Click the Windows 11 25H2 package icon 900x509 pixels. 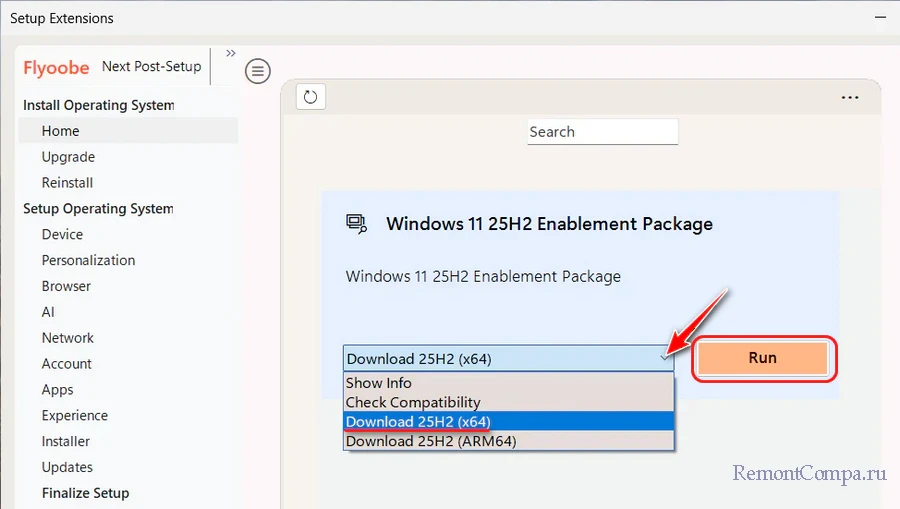pos(356,223)
